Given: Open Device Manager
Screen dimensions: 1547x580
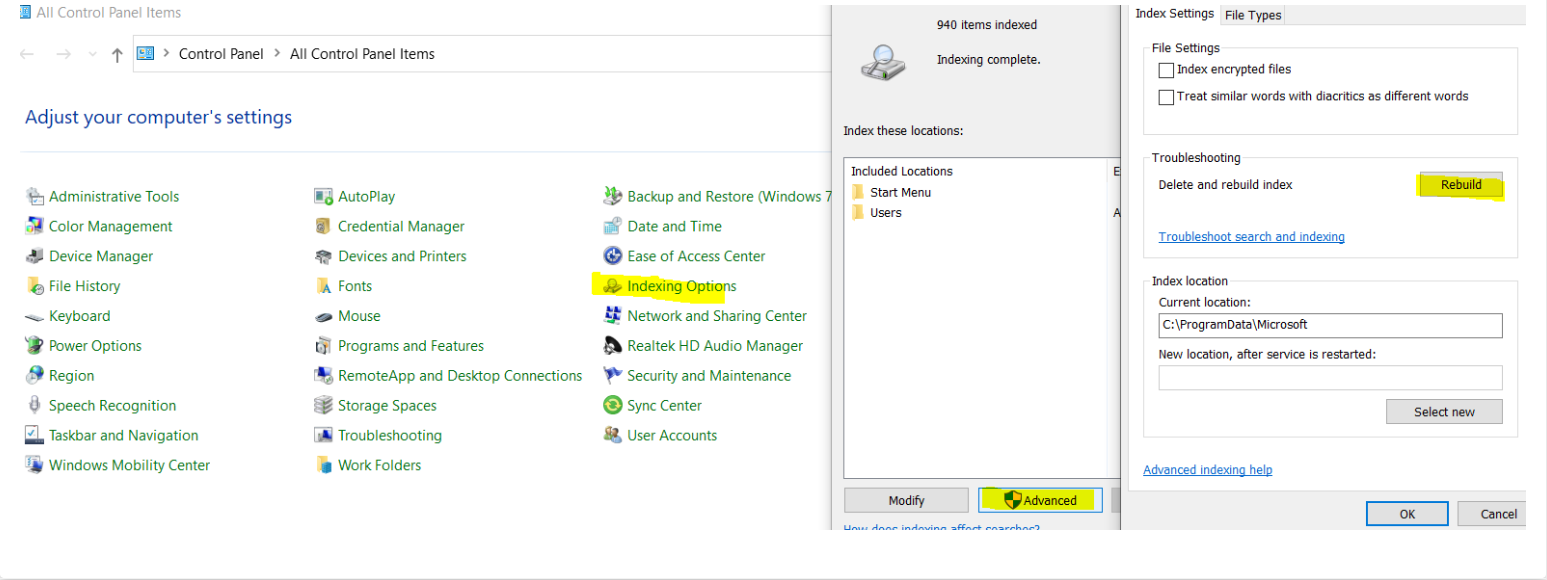Looking at the screenshot, I should point(98,256).
